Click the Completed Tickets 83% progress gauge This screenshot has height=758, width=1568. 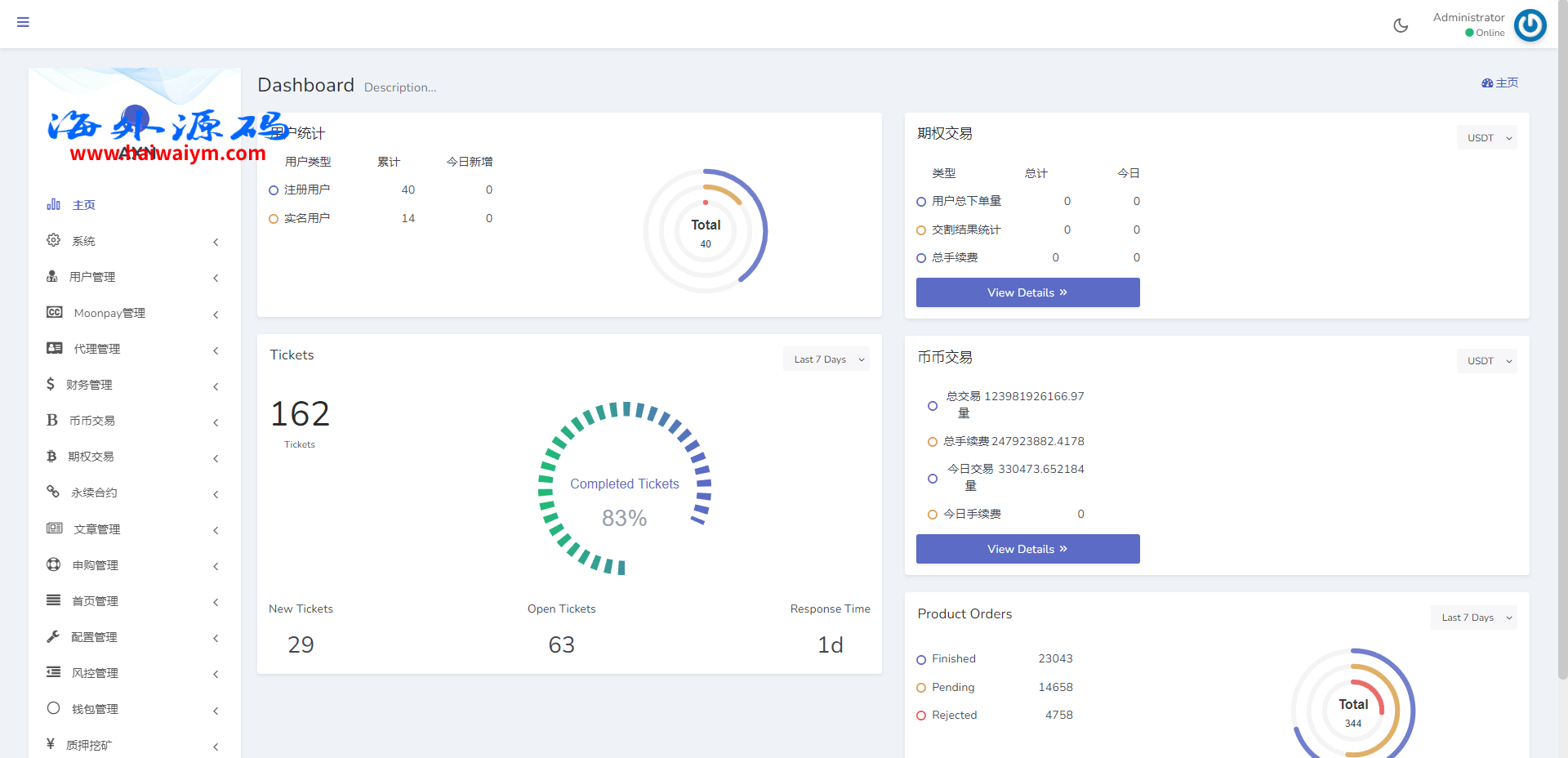(x=625, y=488)
